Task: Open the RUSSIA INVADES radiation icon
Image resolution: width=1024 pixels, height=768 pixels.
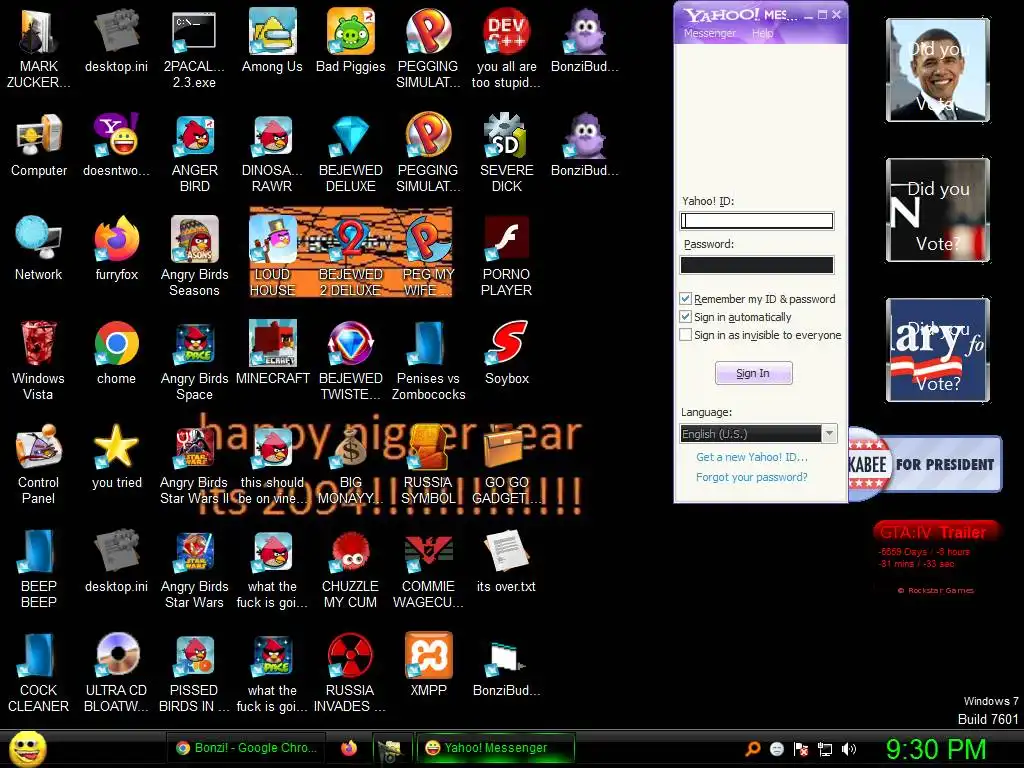Action: pyautogui.click(x=351, y=673)
